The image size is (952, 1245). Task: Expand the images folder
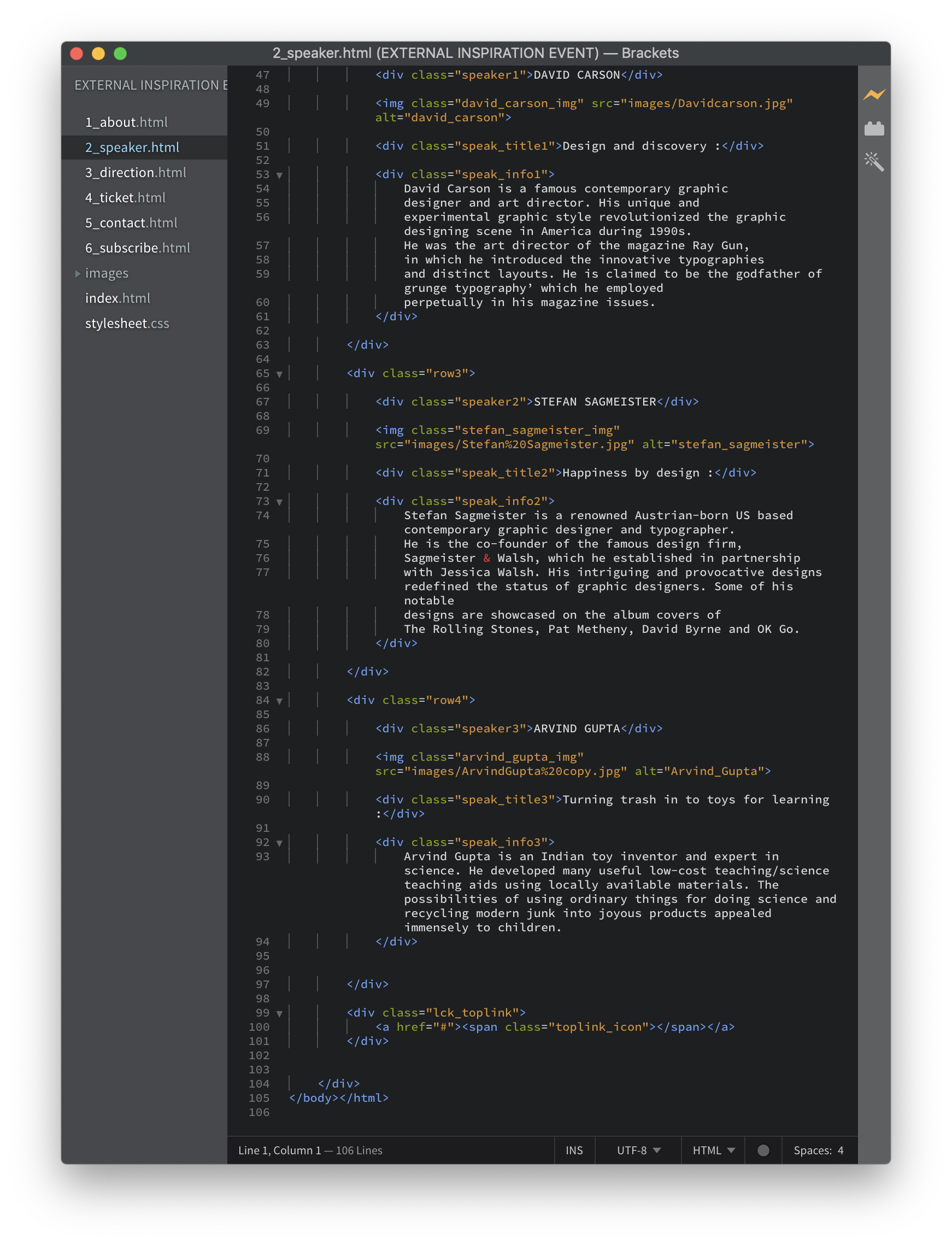click(107, 273)
